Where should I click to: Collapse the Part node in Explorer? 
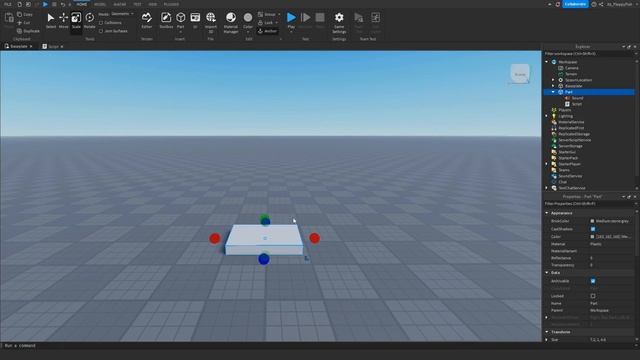[553, 92]
